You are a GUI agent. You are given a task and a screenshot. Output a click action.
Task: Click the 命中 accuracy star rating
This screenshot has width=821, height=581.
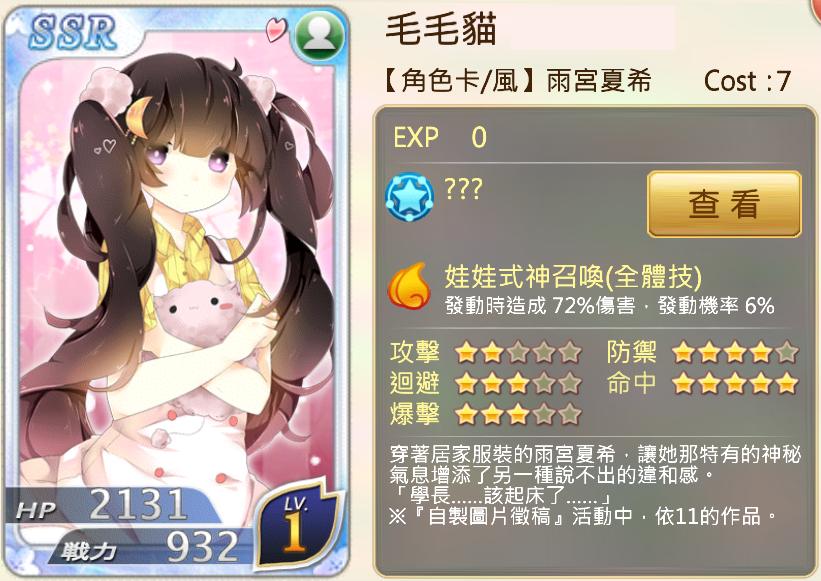coord(735,384)
